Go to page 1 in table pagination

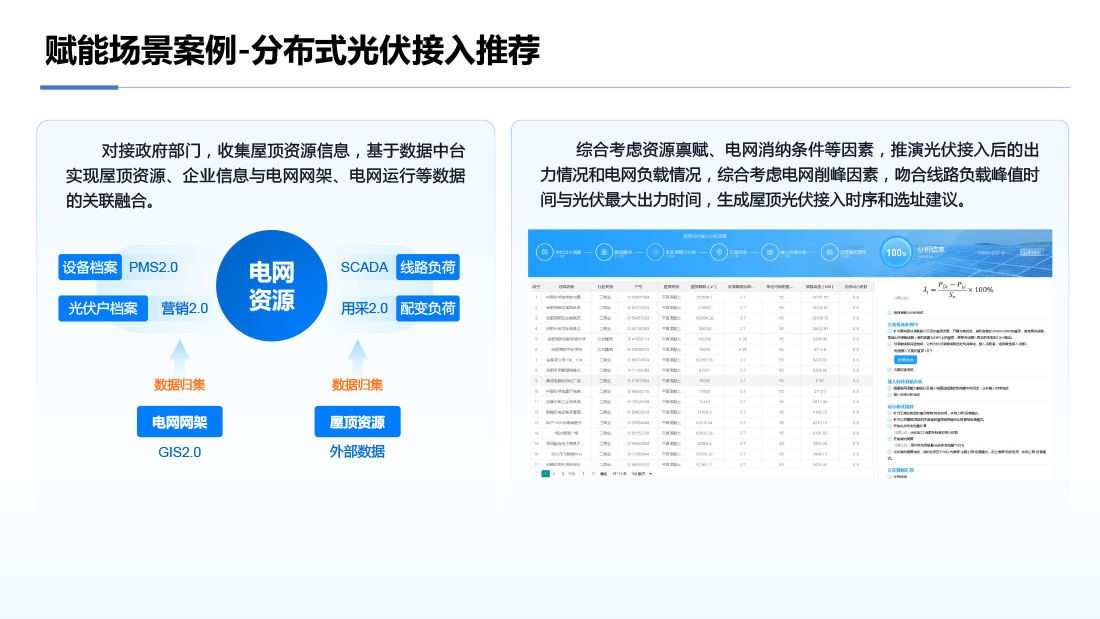click(545, 473)
